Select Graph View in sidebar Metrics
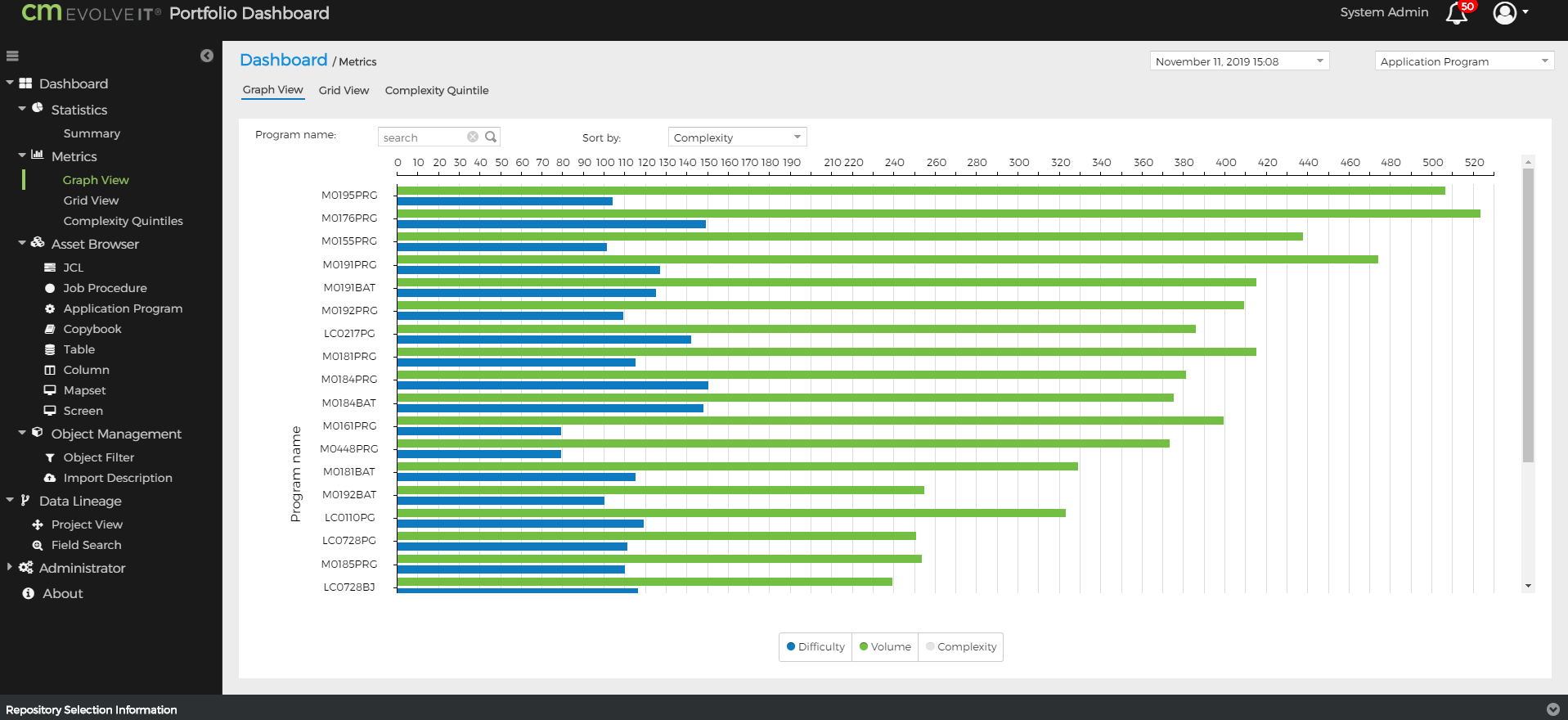The height and width of the screenshot is (720, 1568). point(96,180)
